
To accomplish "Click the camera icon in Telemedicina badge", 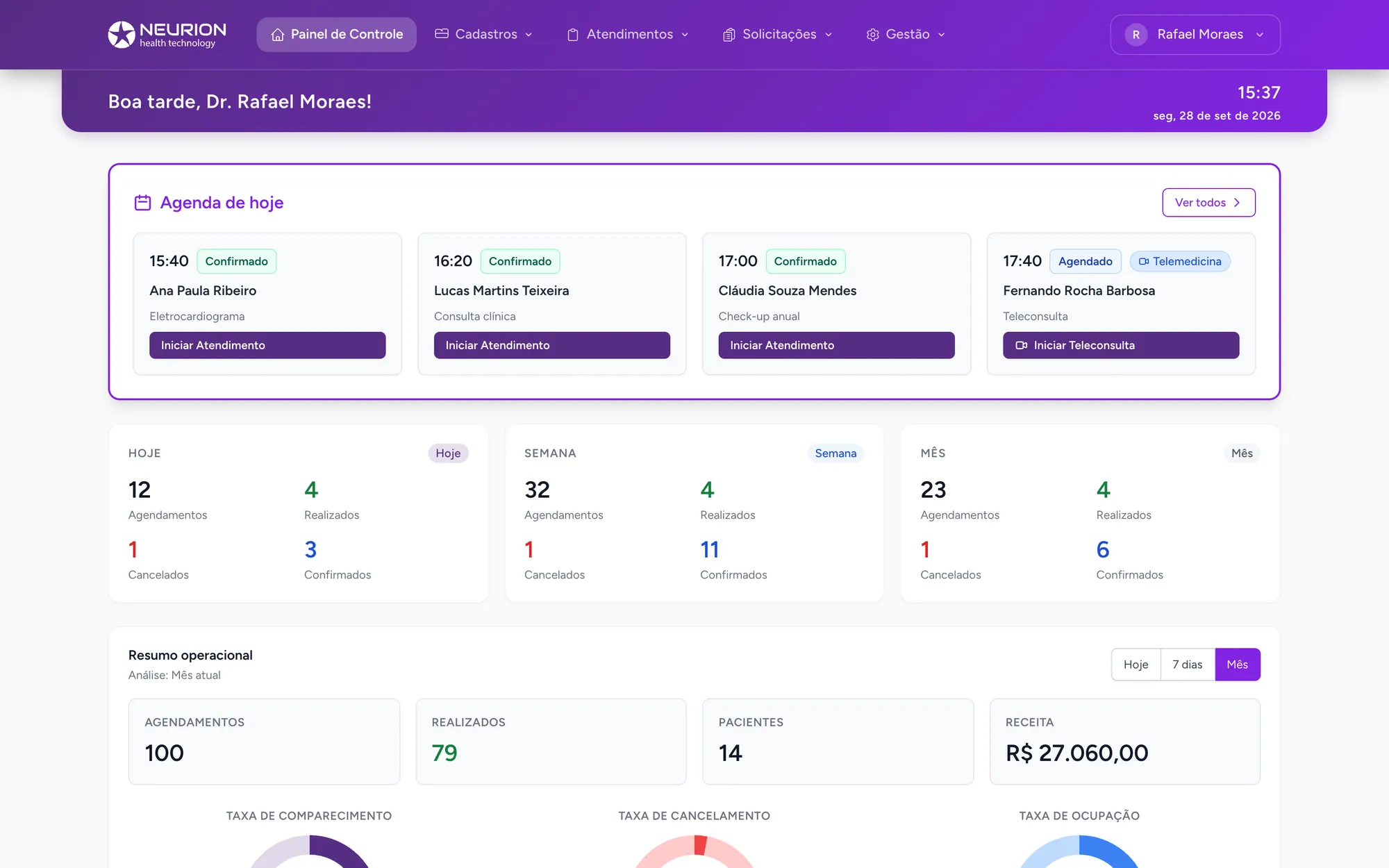I will 1144,262.
